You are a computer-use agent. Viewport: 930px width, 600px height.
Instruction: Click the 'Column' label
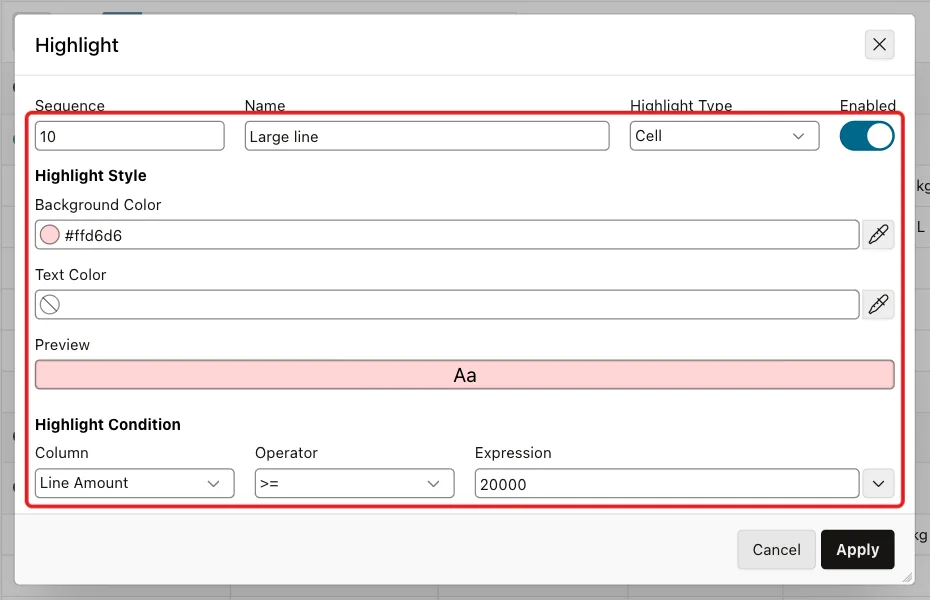click(x=62, y=452)
